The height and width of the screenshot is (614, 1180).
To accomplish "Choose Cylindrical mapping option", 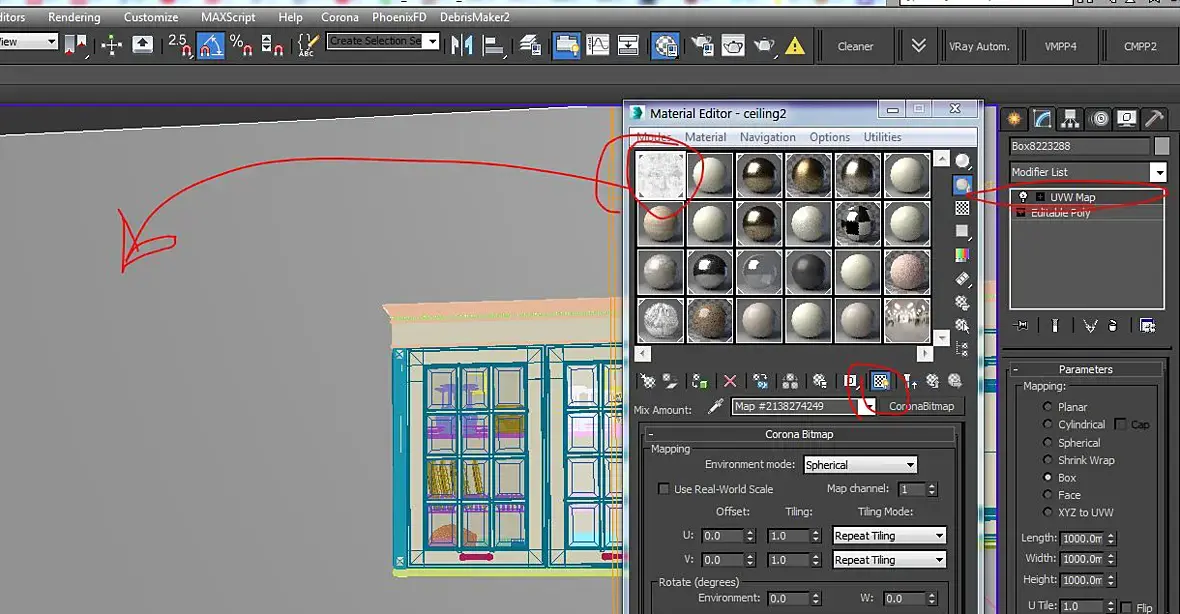I will click(x=1048, y=425).
